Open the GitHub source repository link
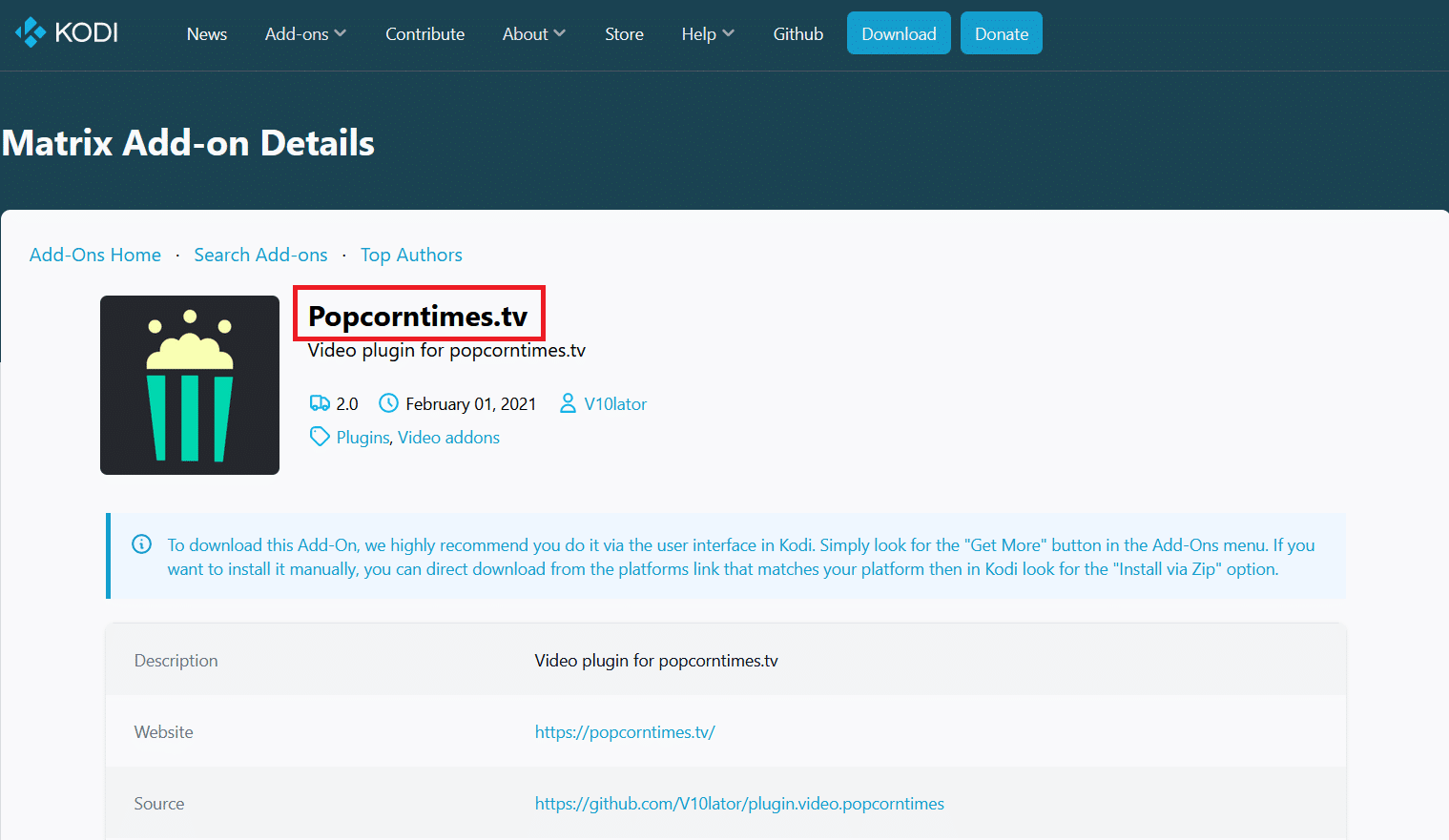Screen dimensions: 1449x840 click(739, 804)
